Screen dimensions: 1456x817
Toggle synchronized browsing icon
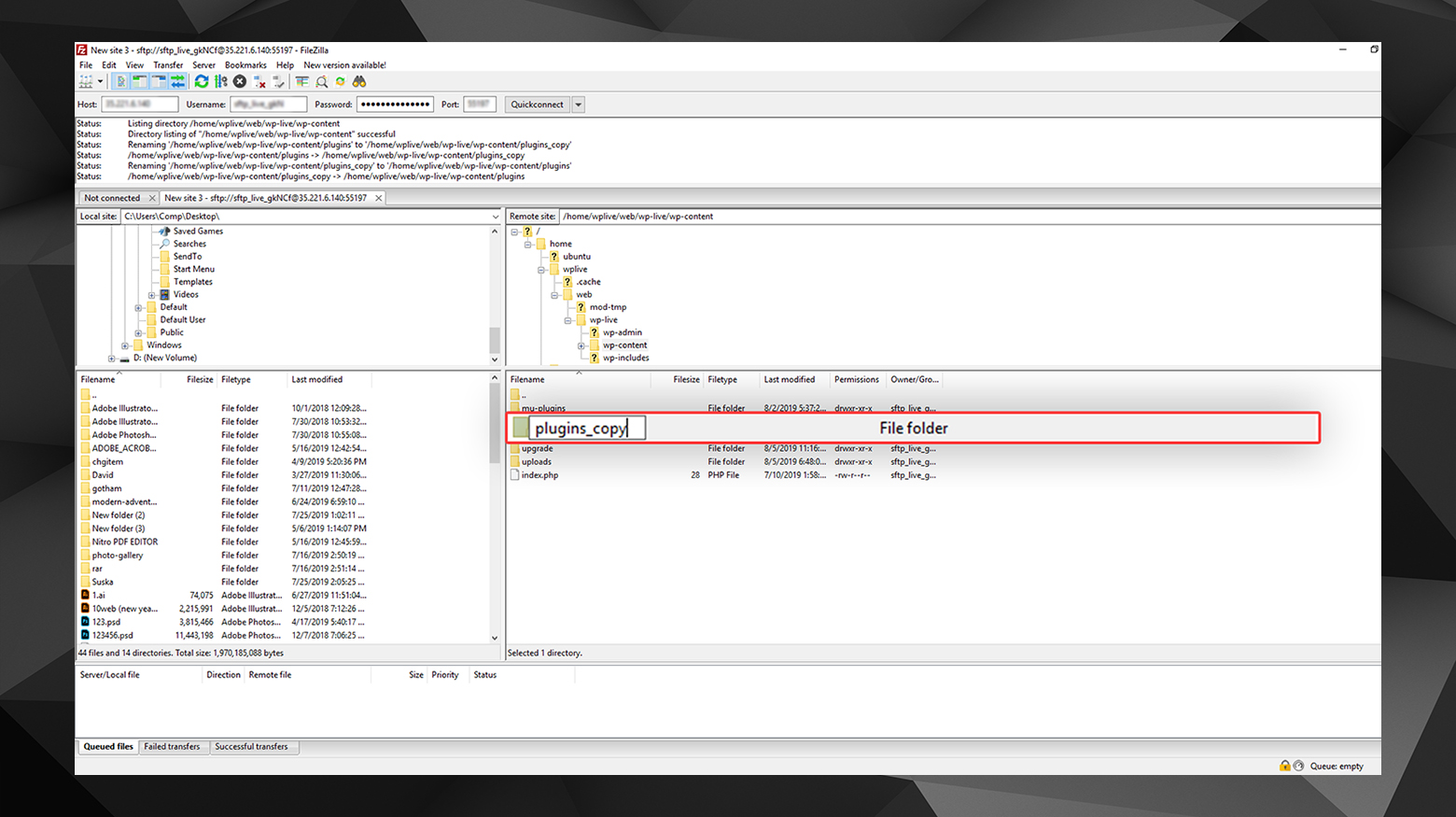[341, 82]
